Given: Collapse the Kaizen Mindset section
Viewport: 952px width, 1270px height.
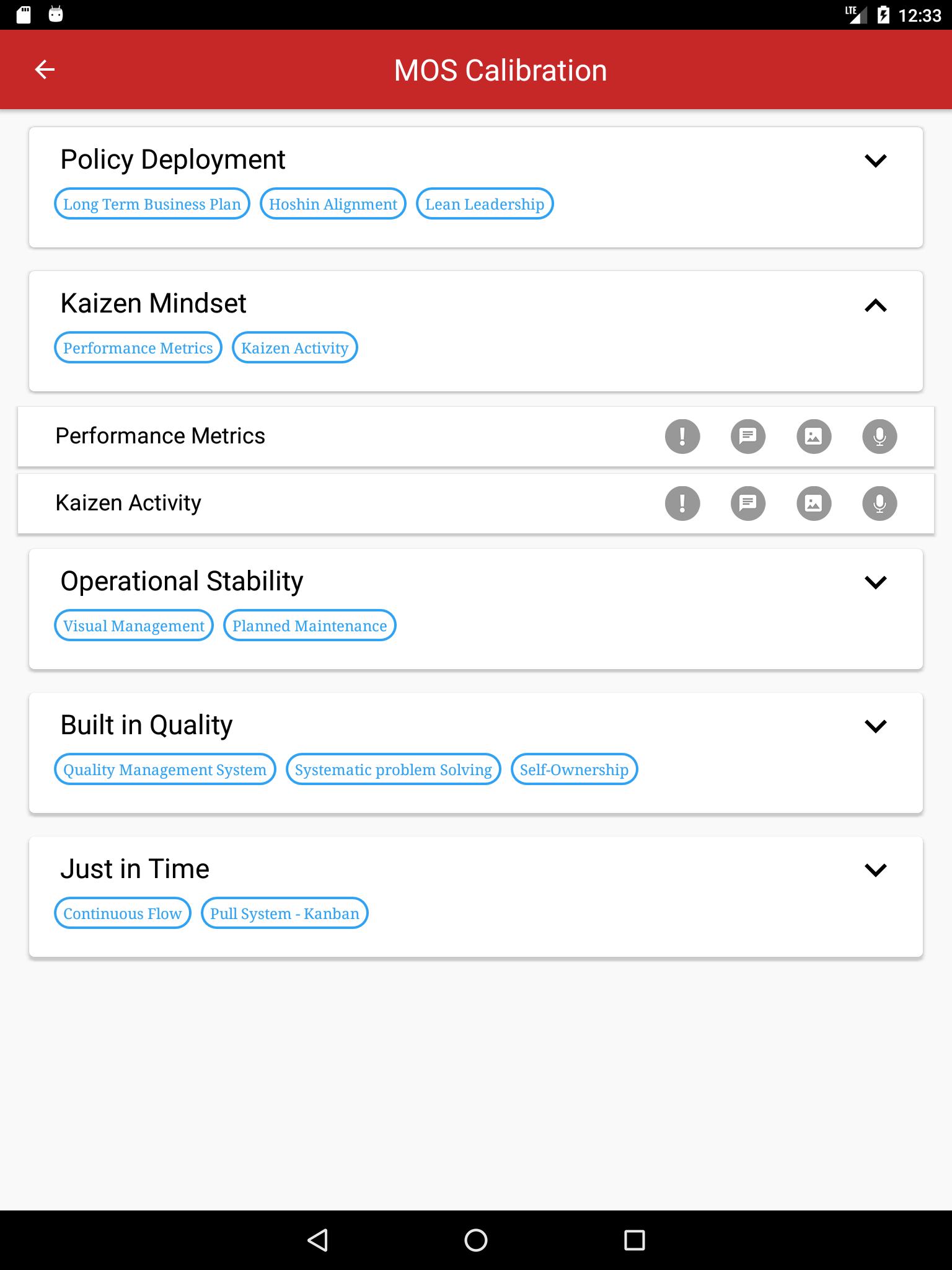Looking at the screenshot, I should (875, 304).
